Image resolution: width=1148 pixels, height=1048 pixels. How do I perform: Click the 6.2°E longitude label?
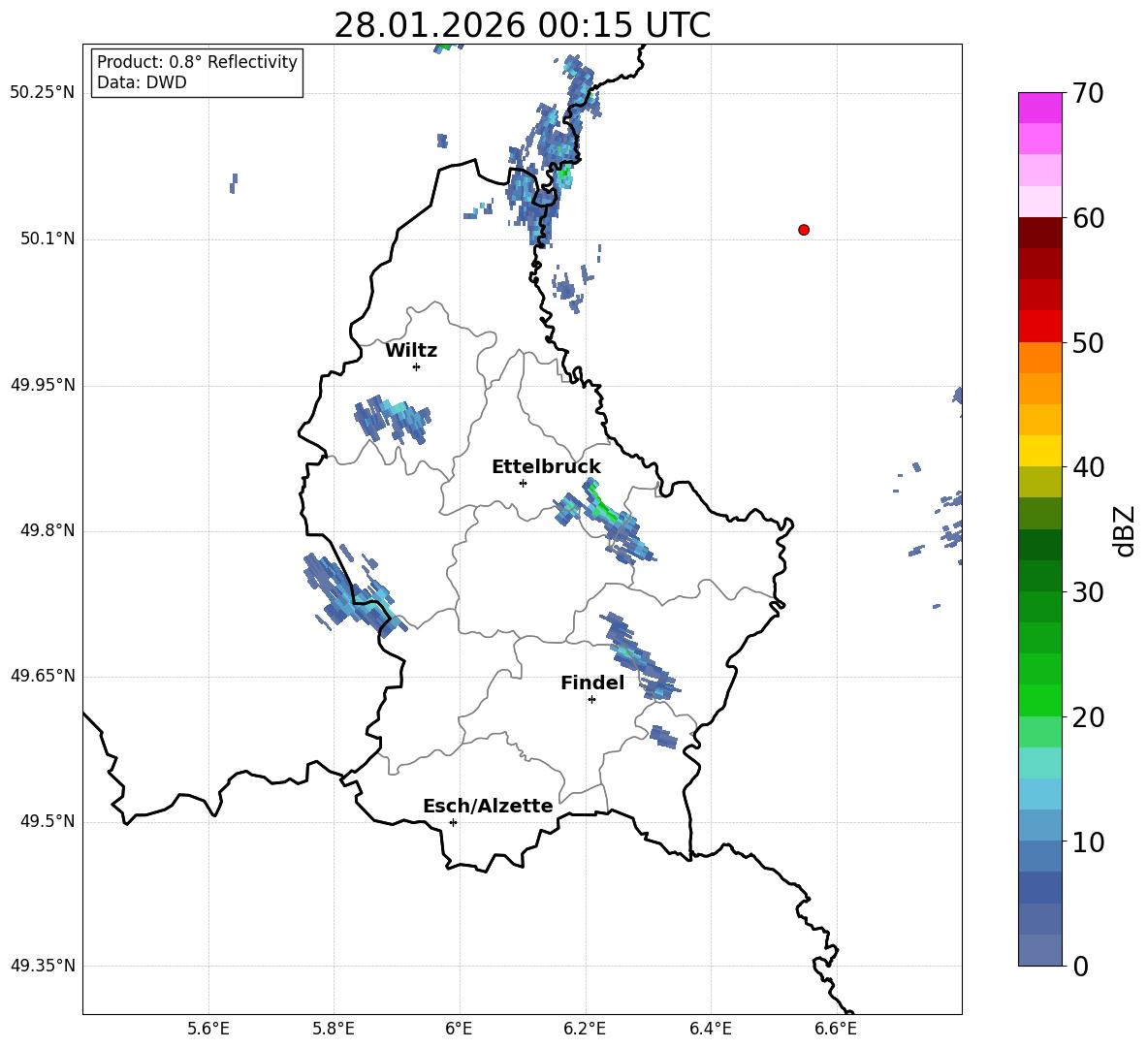(585, 1029)
